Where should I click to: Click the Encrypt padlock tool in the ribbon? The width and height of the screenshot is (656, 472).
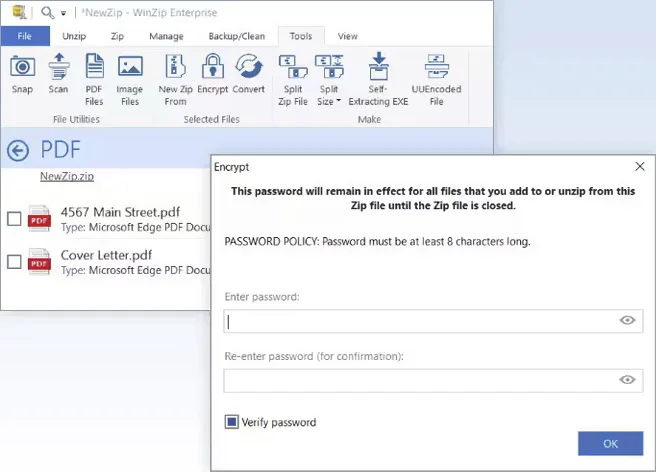[x=213, y=74]
